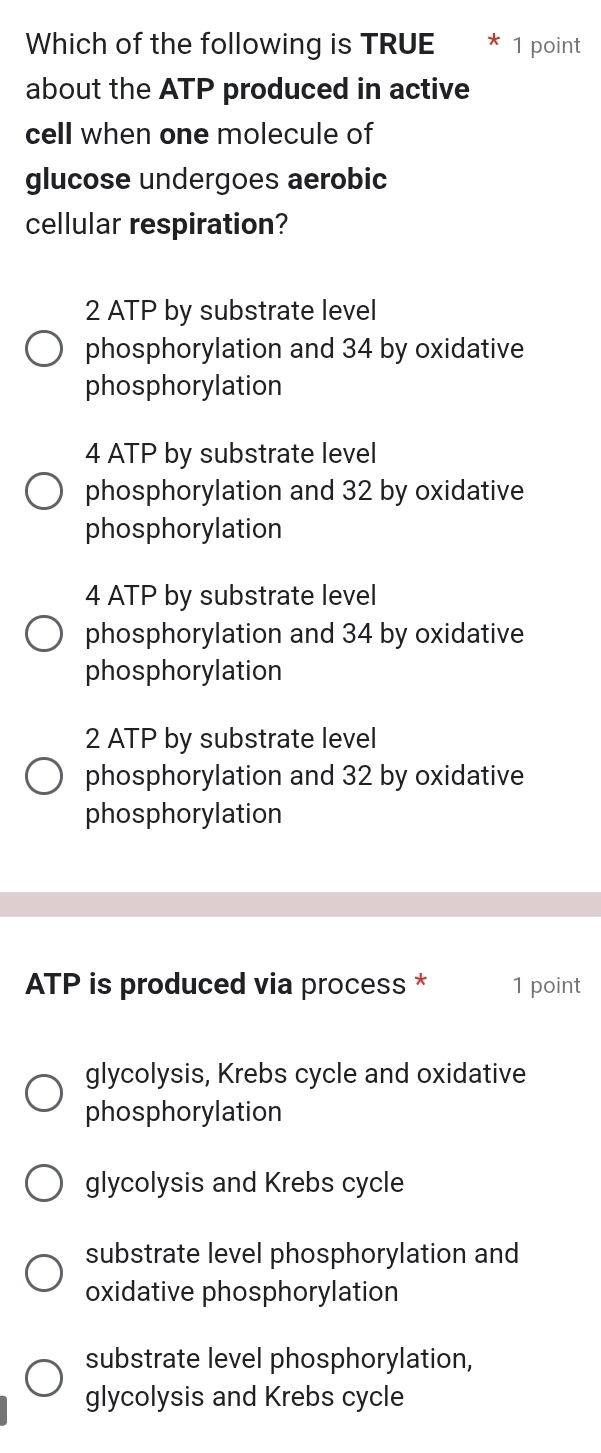Select "4 ATP by substrate level phosphorylation and 34 by oxidative phosphorylation"
The width and height of the screenshot is (601, 1453).
pyautogui.click(x=44, y=633)
